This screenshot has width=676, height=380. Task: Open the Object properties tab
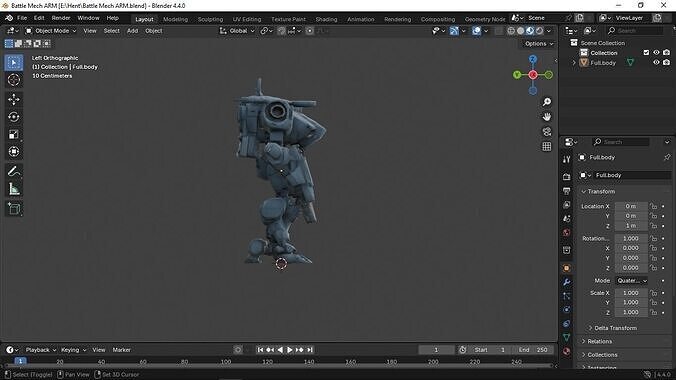click(x=566, y=268)
